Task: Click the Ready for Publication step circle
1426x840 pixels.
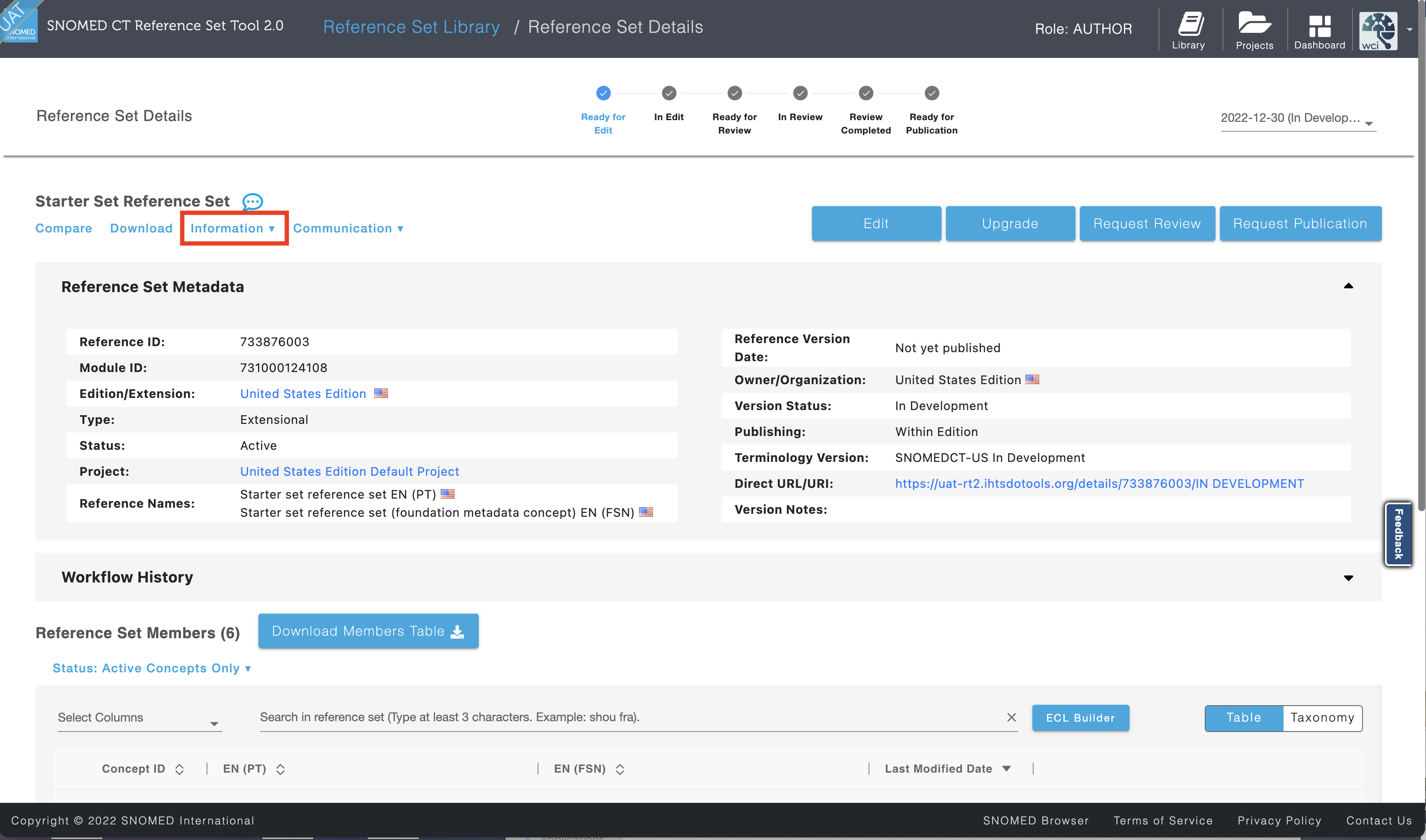Action: tap(931, 93)
